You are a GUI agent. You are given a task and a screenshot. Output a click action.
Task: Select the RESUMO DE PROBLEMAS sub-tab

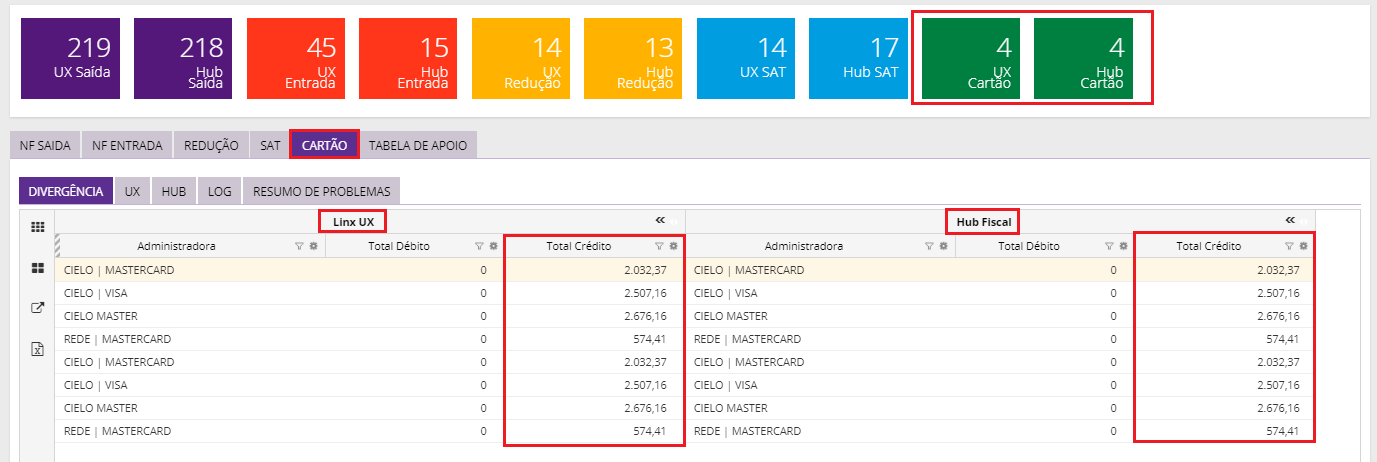[x=321, y=190]
